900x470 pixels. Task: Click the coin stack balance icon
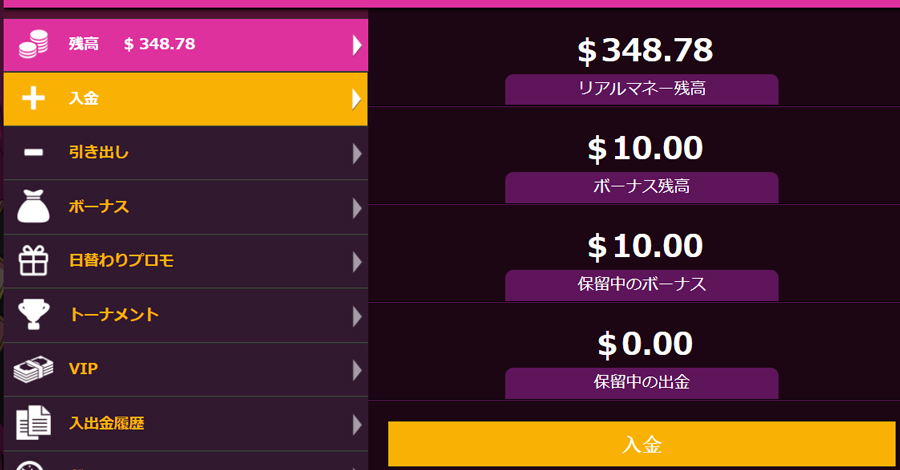(33, 44)
